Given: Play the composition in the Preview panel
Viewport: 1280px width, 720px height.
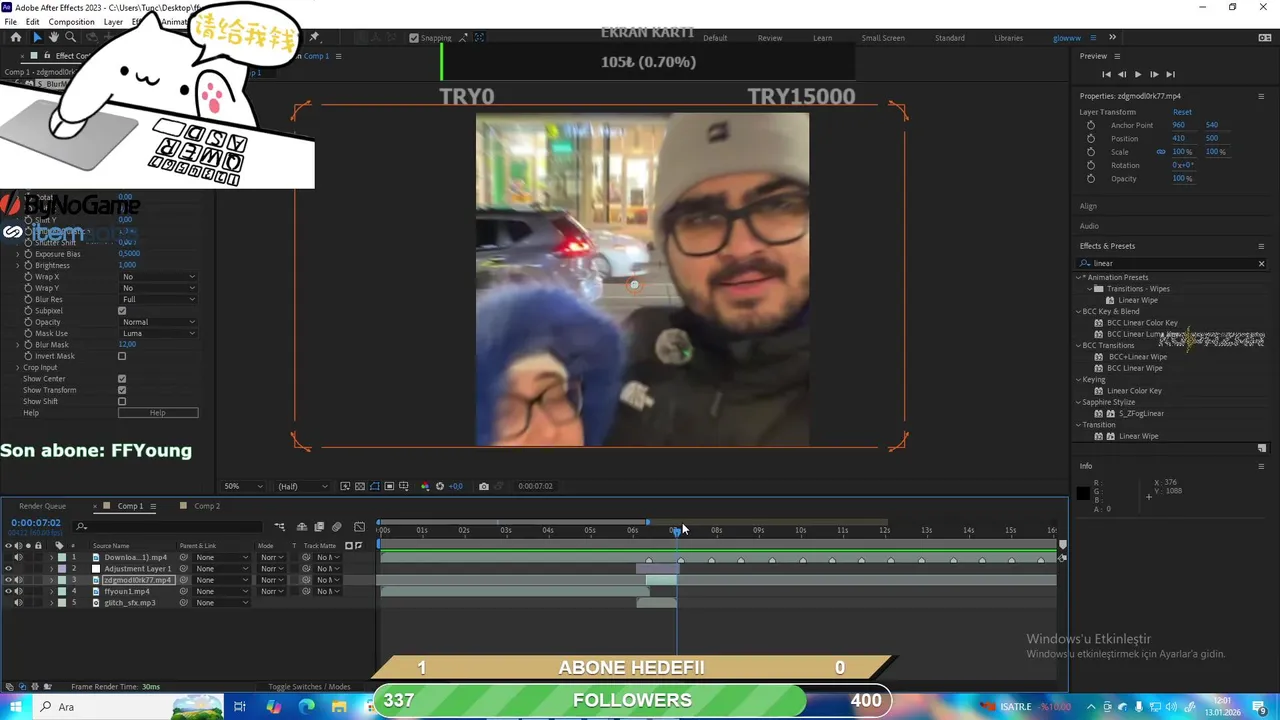Looking at the screenshot, I should tap(1138, 74).
